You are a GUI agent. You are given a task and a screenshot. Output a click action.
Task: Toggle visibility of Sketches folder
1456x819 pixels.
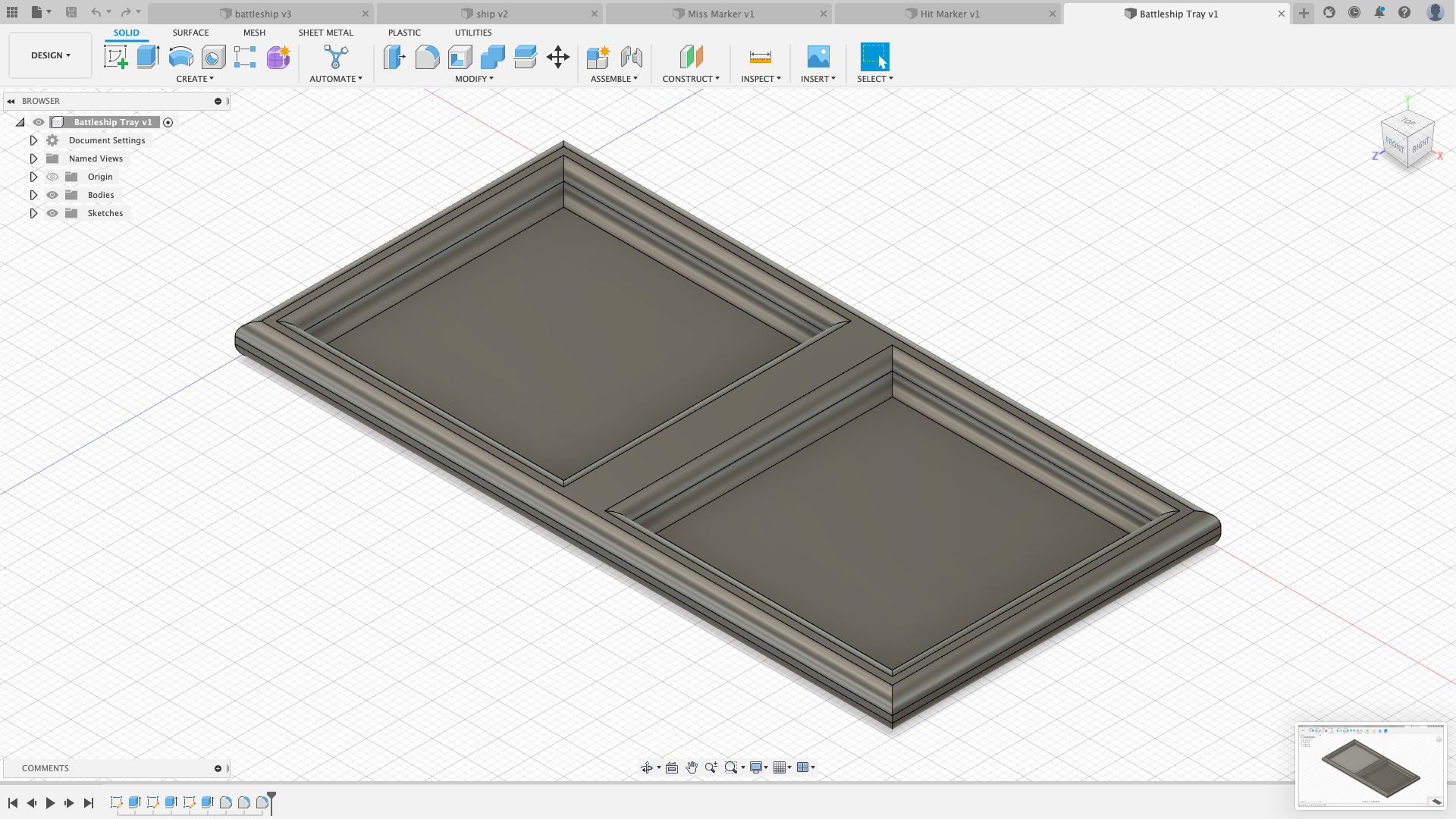[52, 213]
